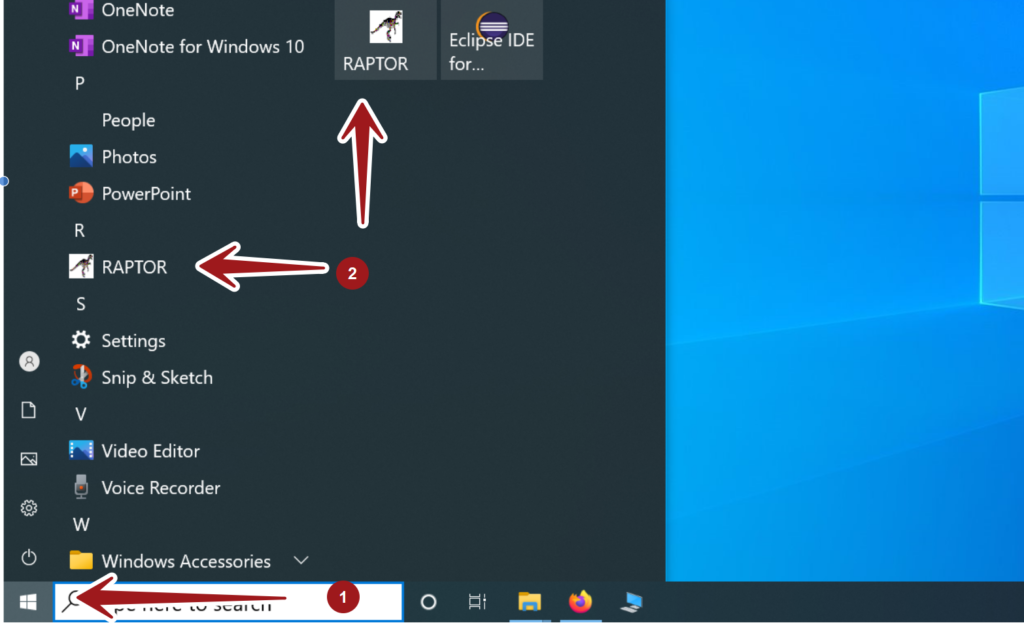Jump using the letter W section header
Viewport: 1024px width, 625px height.
click(x=79, y=524)
